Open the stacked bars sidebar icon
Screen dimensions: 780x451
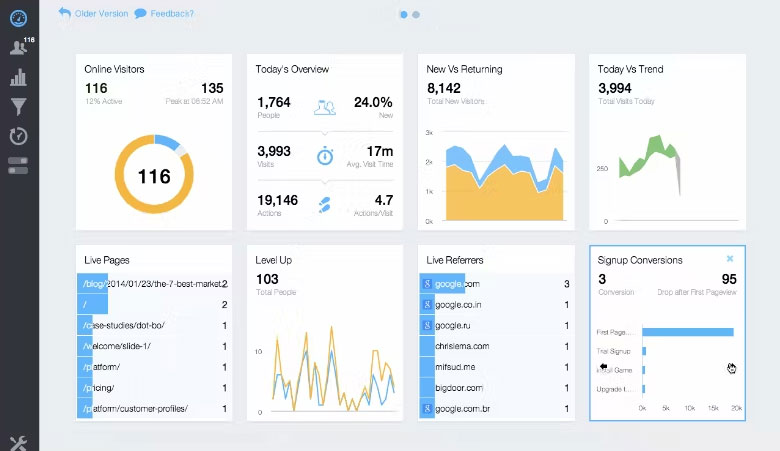pyautogui.click(x=18, y=166)
